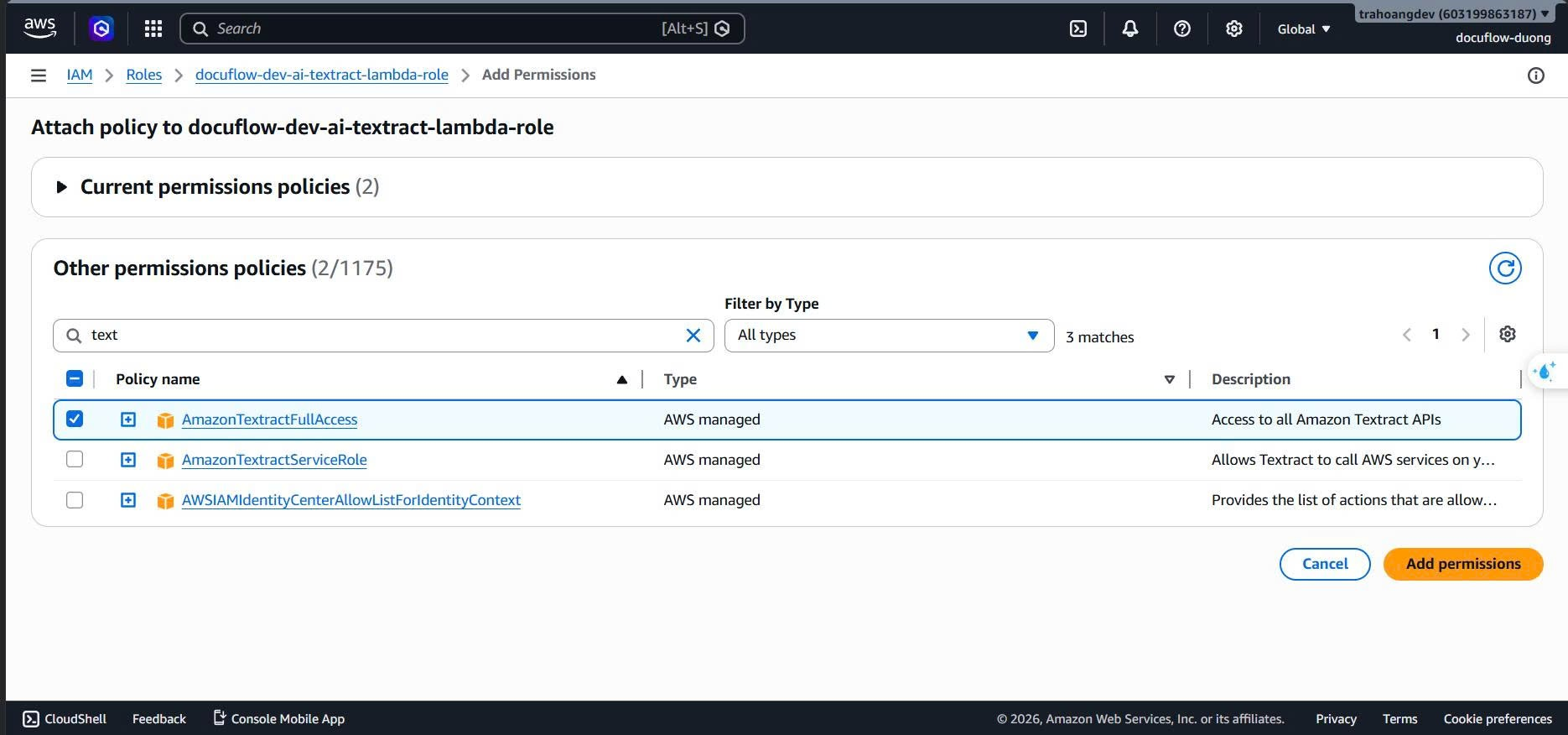Cancel attaching the policy
The height and width of the screenshot is (735, 1568).
coord(1325,564)
